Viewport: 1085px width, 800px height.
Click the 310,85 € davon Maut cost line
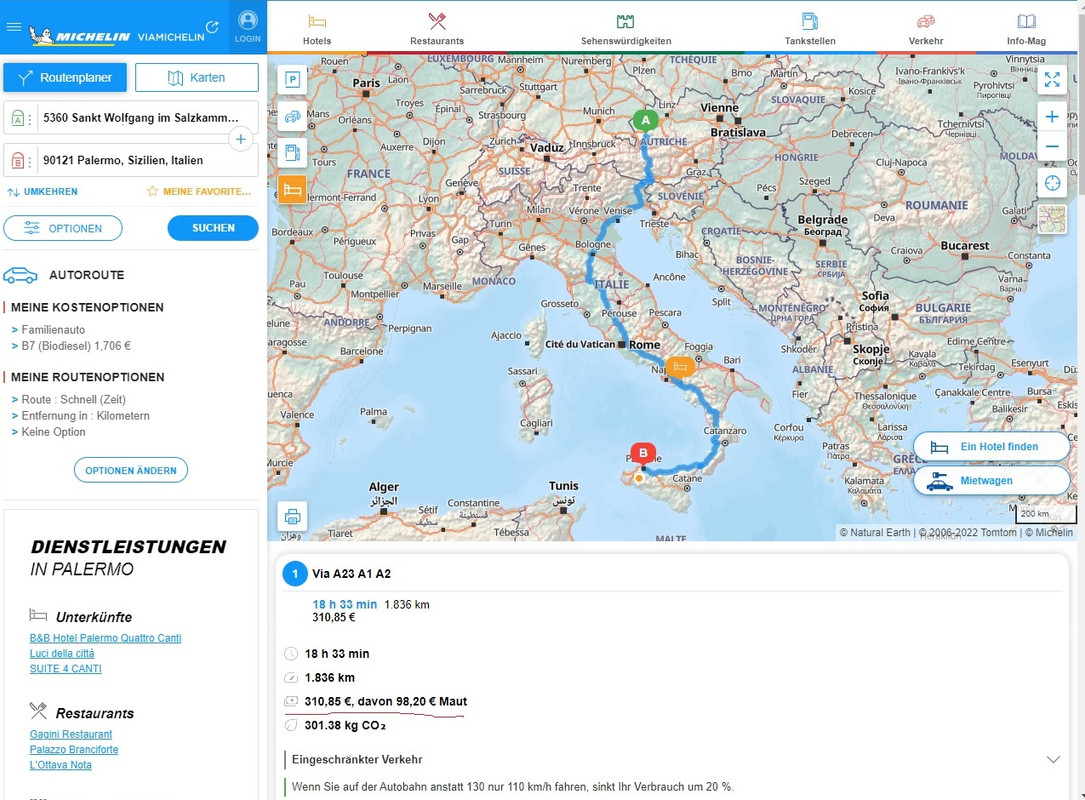(x=385, y=701)
